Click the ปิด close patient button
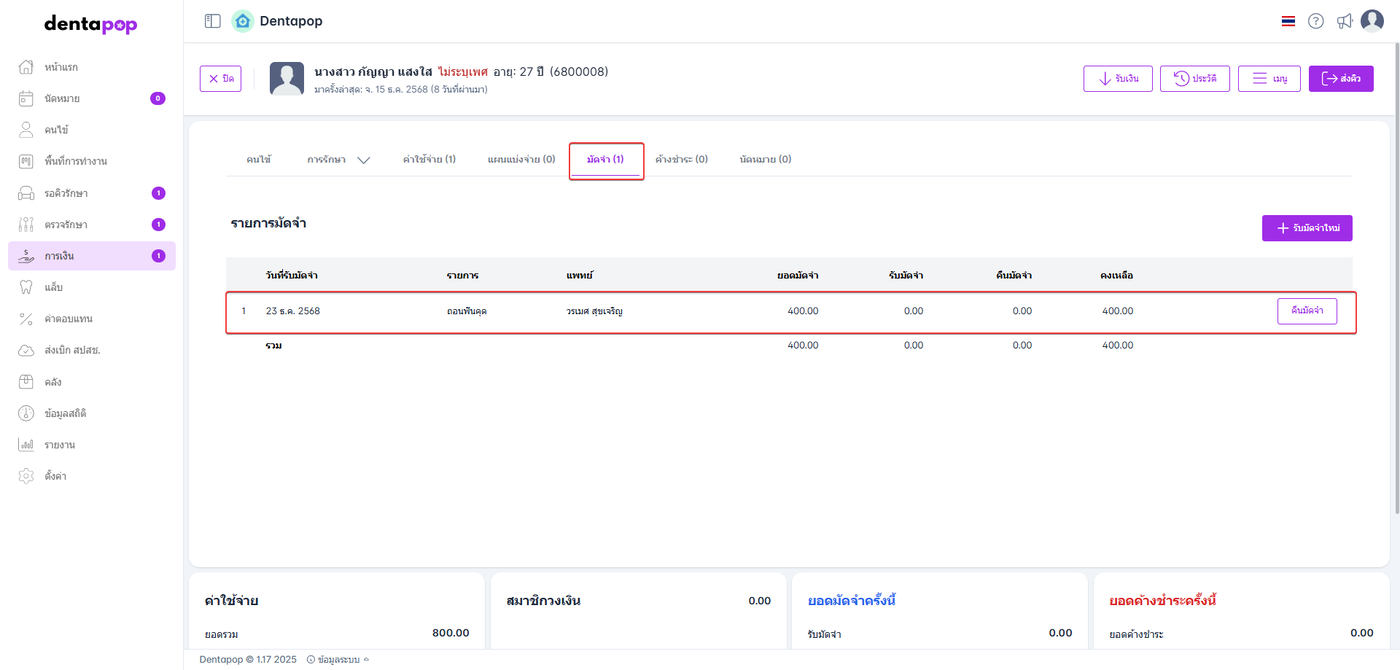 (220, 79)
